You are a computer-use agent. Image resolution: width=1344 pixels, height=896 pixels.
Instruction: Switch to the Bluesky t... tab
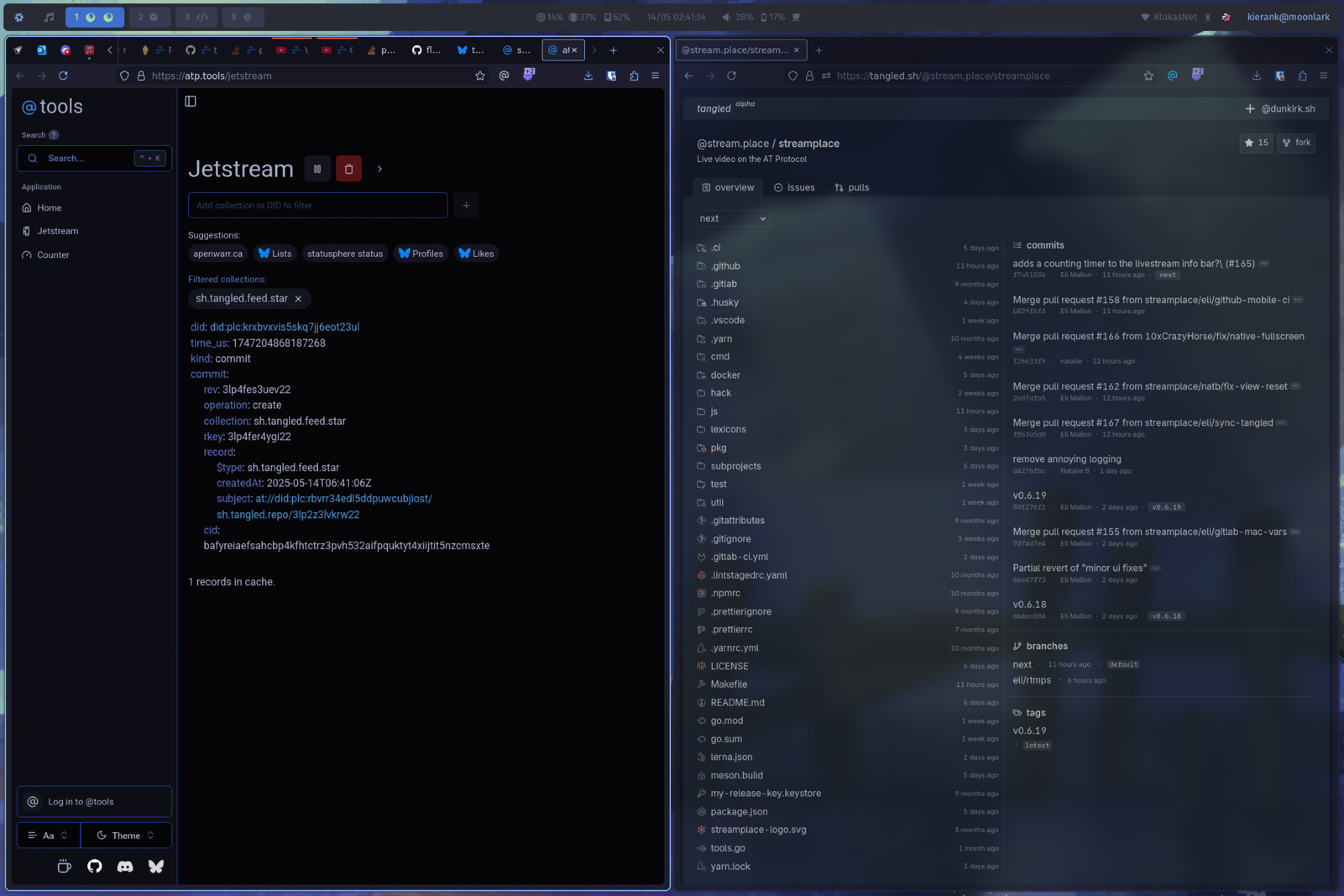pyautogui.click(x=471, y=50)
